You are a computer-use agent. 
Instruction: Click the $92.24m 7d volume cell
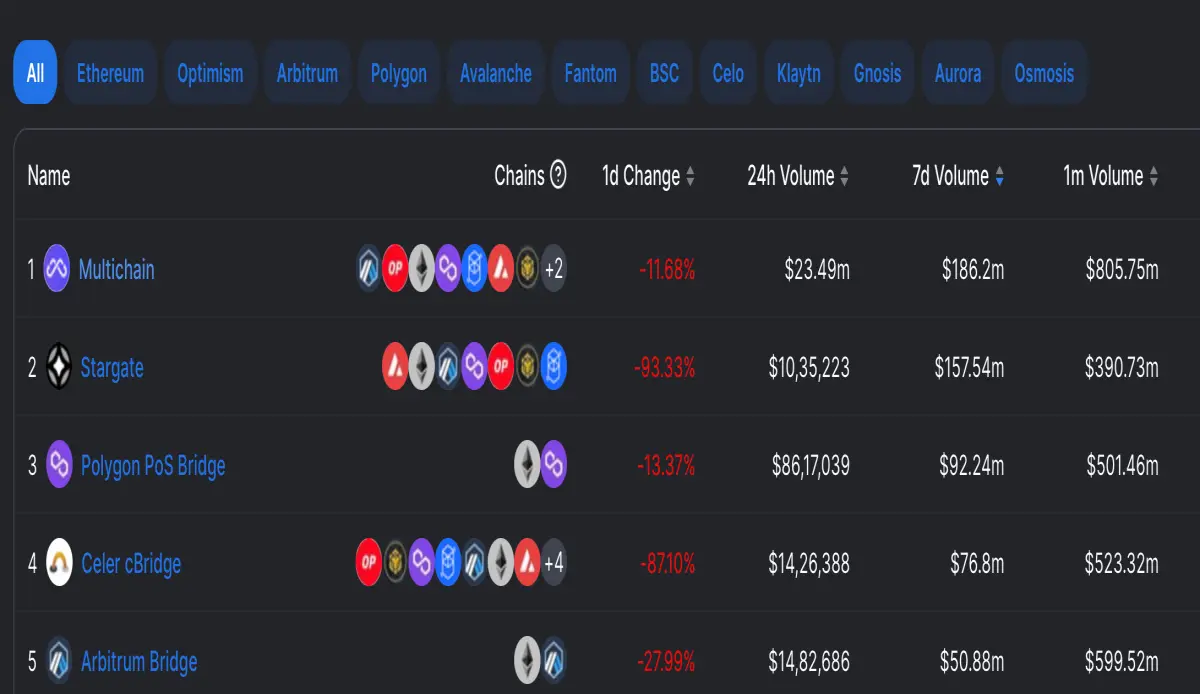[x=973, y=466]
